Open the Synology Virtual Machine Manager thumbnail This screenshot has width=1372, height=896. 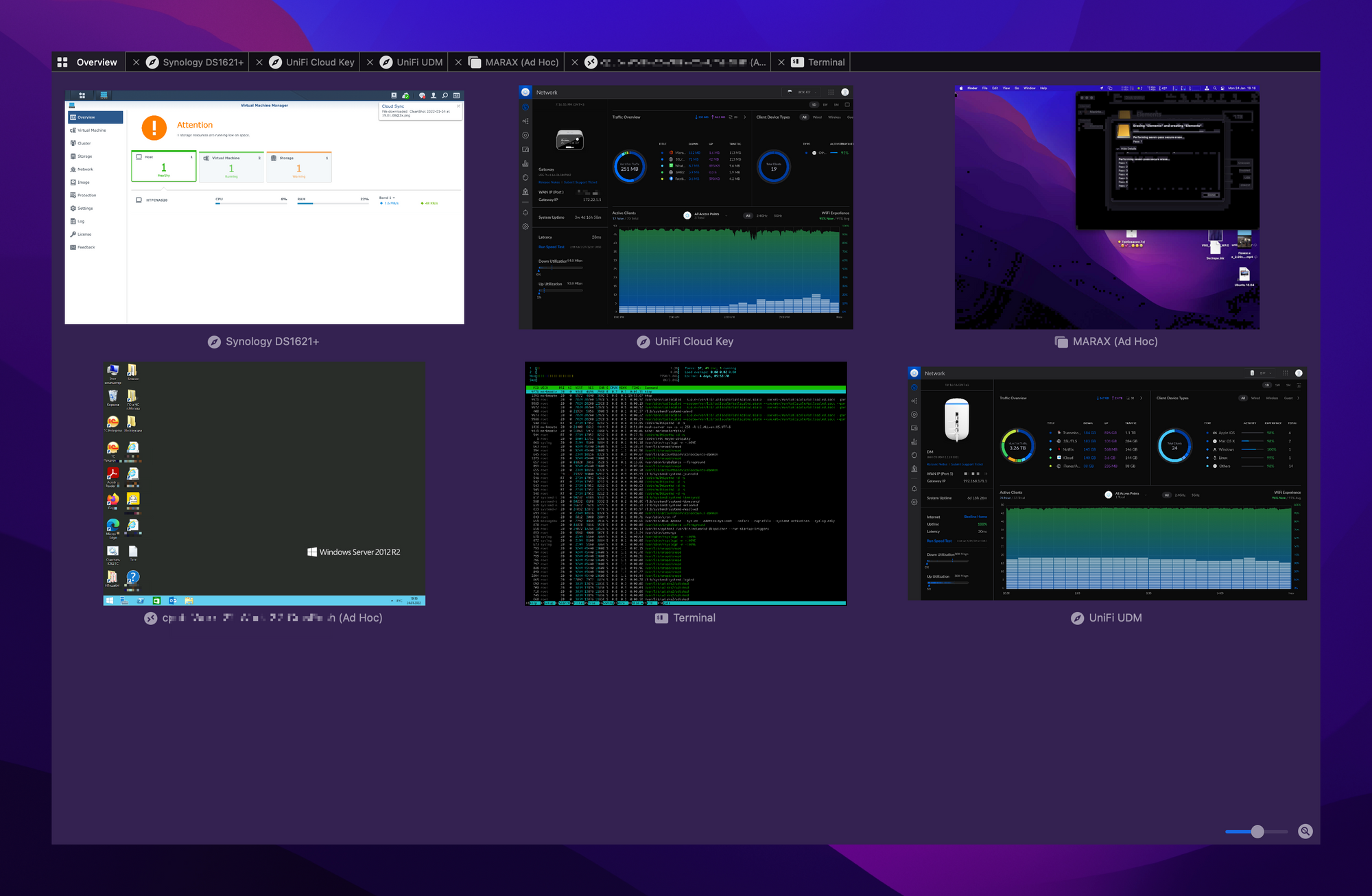264,207
